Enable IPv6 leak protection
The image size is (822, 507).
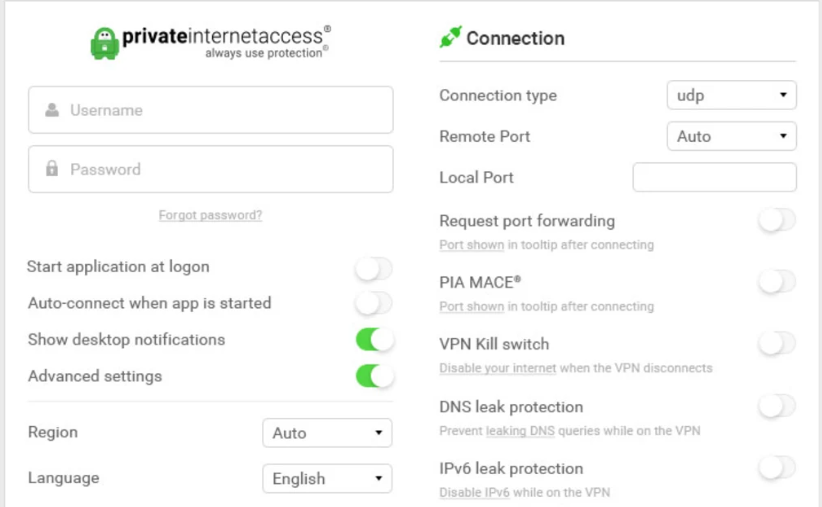click(777, 468)
